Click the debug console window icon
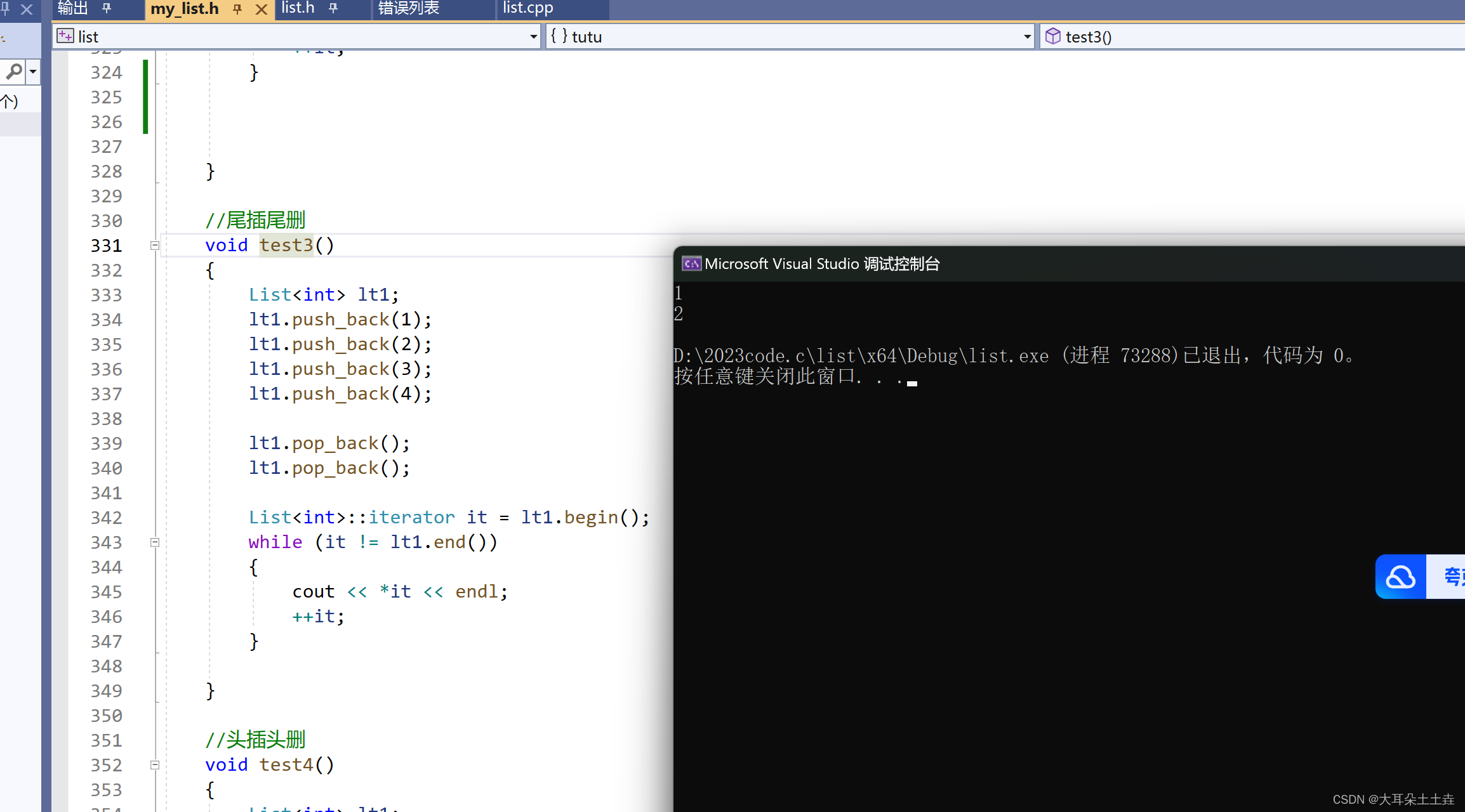1465x812 pixels. 691,264
